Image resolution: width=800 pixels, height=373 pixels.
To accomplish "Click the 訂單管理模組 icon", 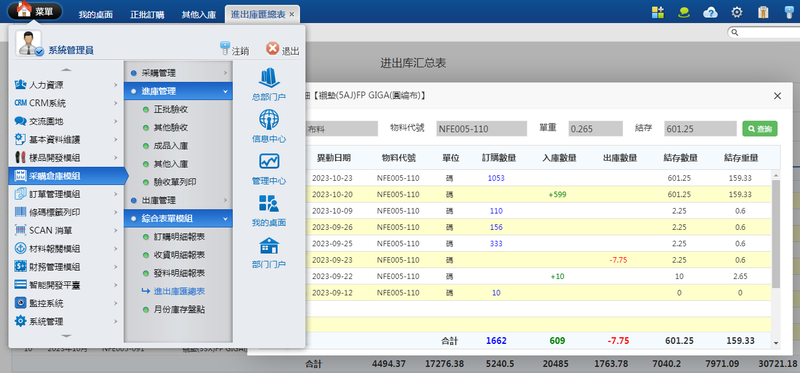I will click(20, 194).
